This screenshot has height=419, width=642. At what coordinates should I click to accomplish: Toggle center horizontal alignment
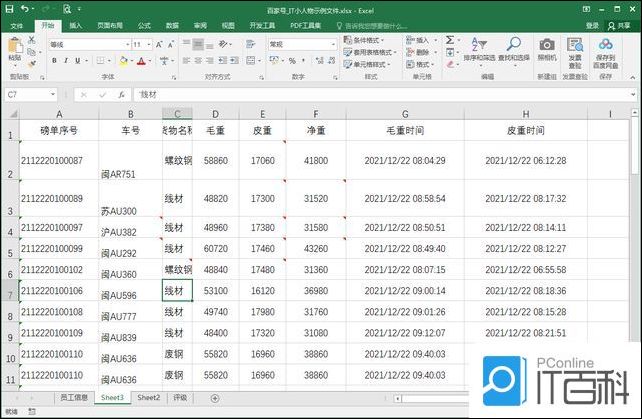[198, 61]
